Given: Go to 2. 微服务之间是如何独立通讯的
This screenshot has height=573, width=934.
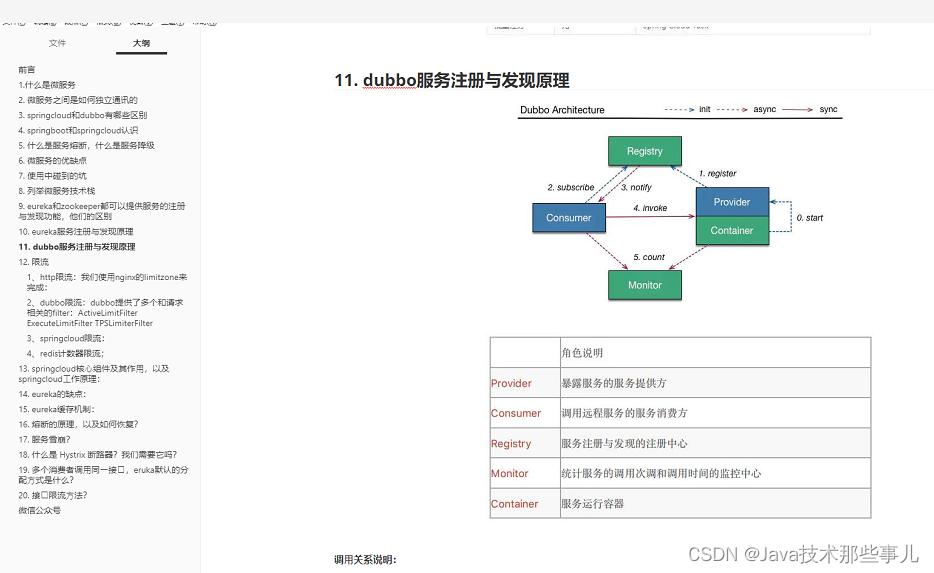Looking at the screenshot, I should pos(78,100).
